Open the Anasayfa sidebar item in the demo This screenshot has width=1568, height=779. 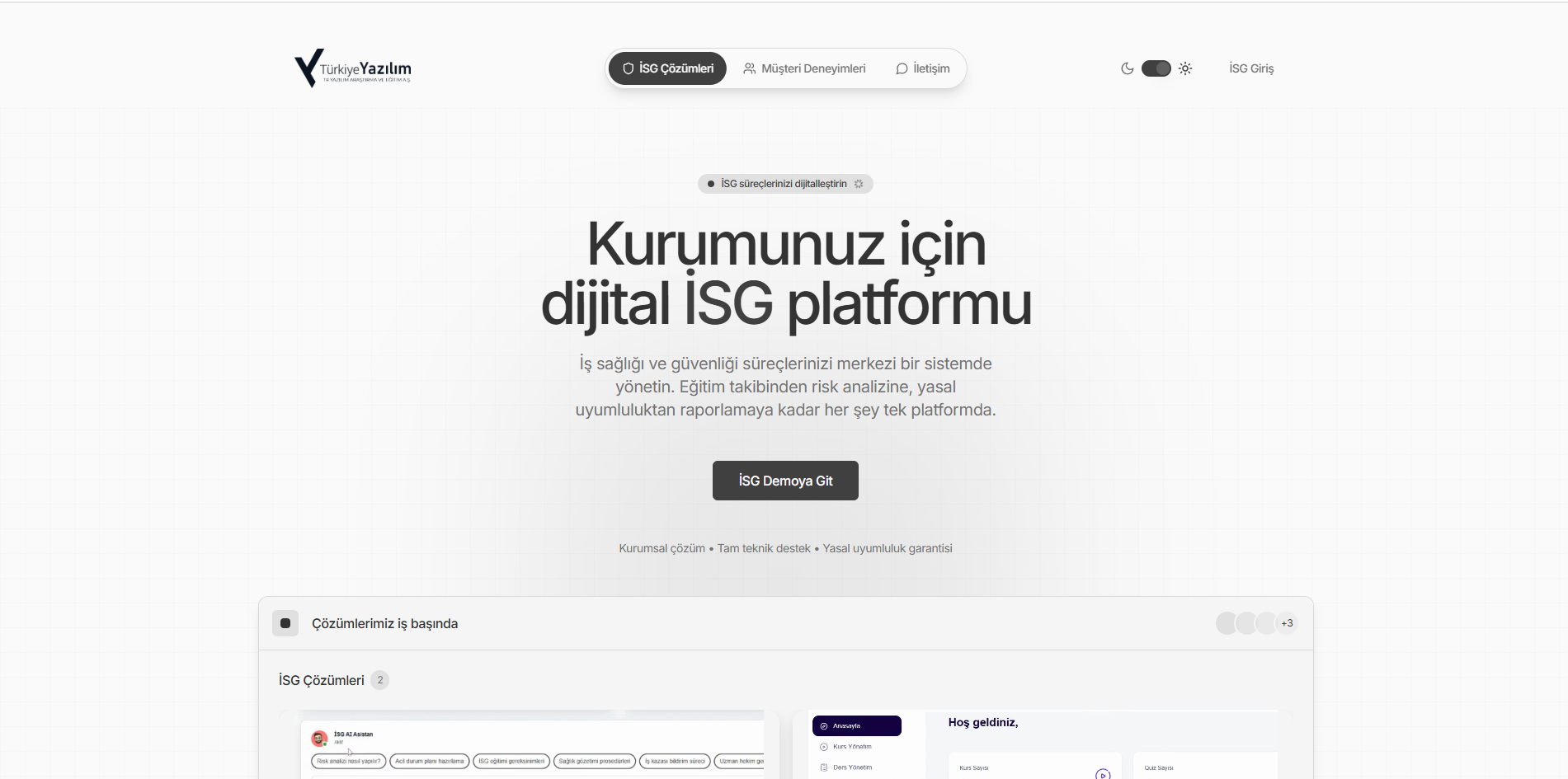pos(856,725)
